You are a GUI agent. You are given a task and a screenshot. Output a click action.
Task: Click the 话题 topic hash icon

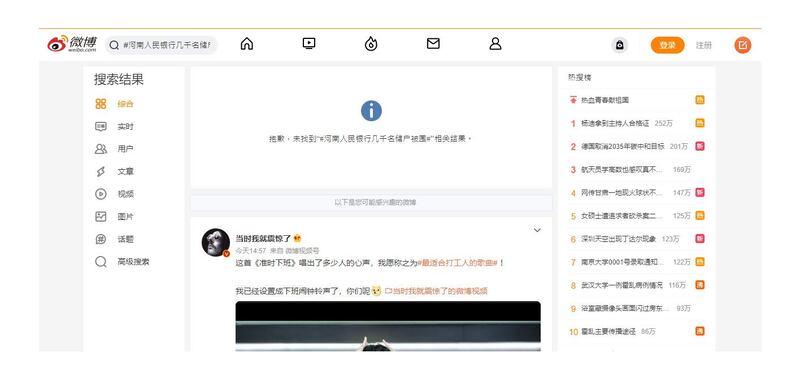pyautogui.click(x=101, y=239)
